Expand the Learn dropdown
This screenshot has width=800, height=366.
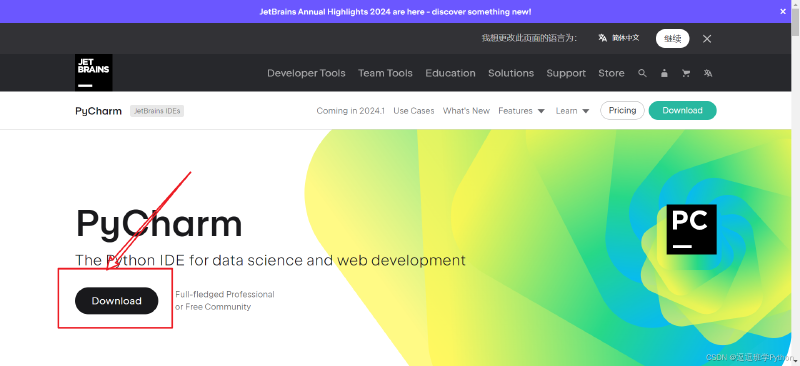(x=572, y=111)
